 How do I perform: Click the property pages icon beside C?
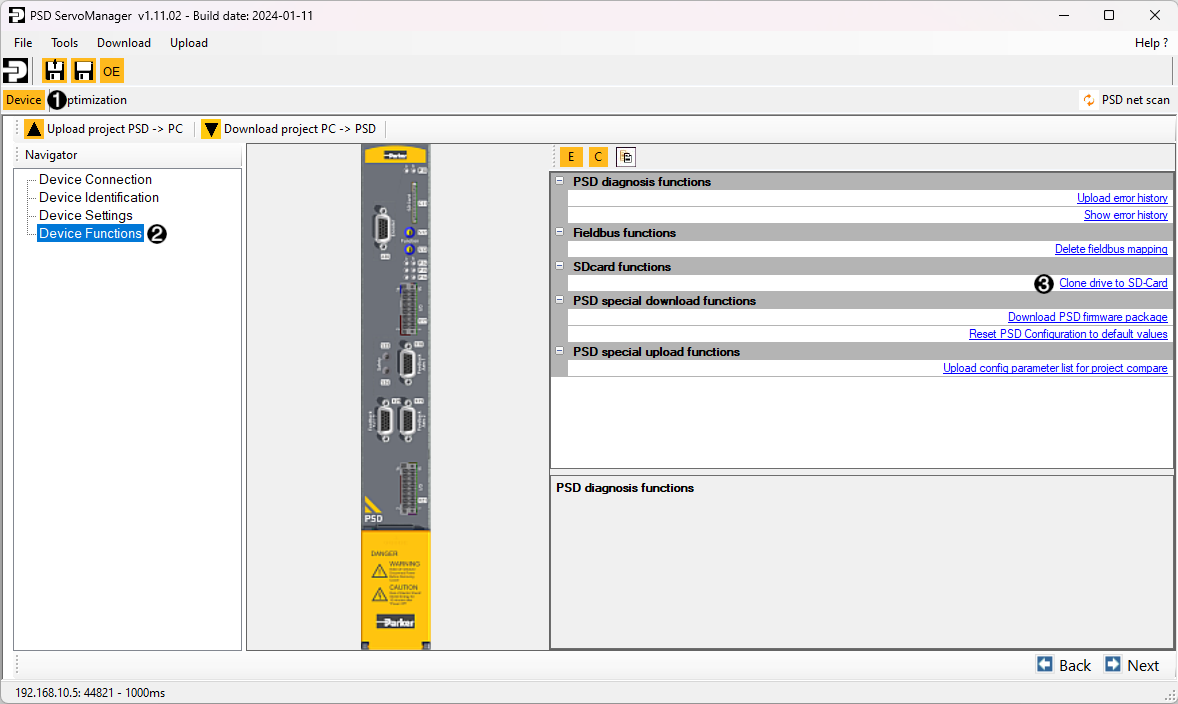625,157
